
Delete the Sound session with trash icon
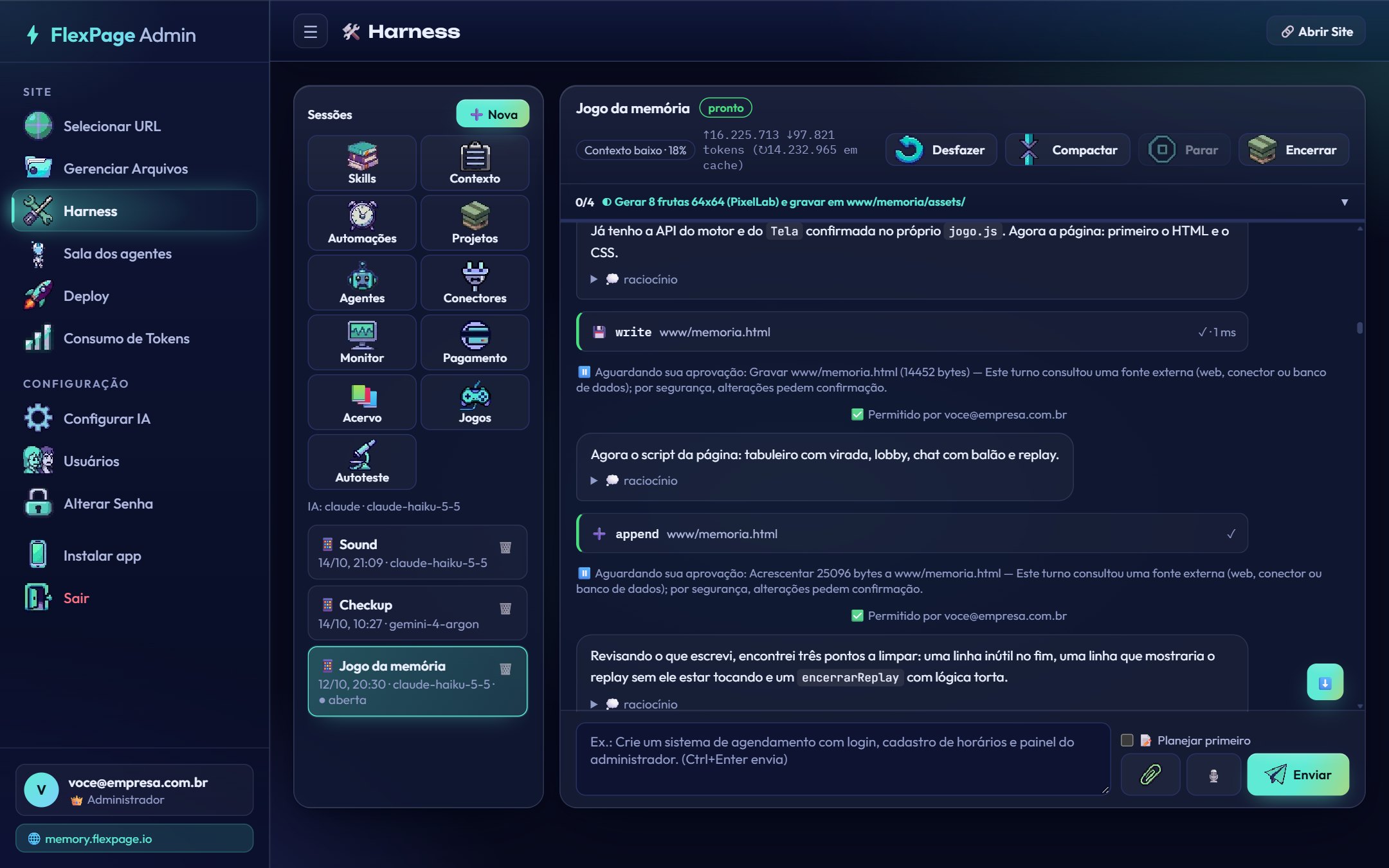tap(505, 547)
